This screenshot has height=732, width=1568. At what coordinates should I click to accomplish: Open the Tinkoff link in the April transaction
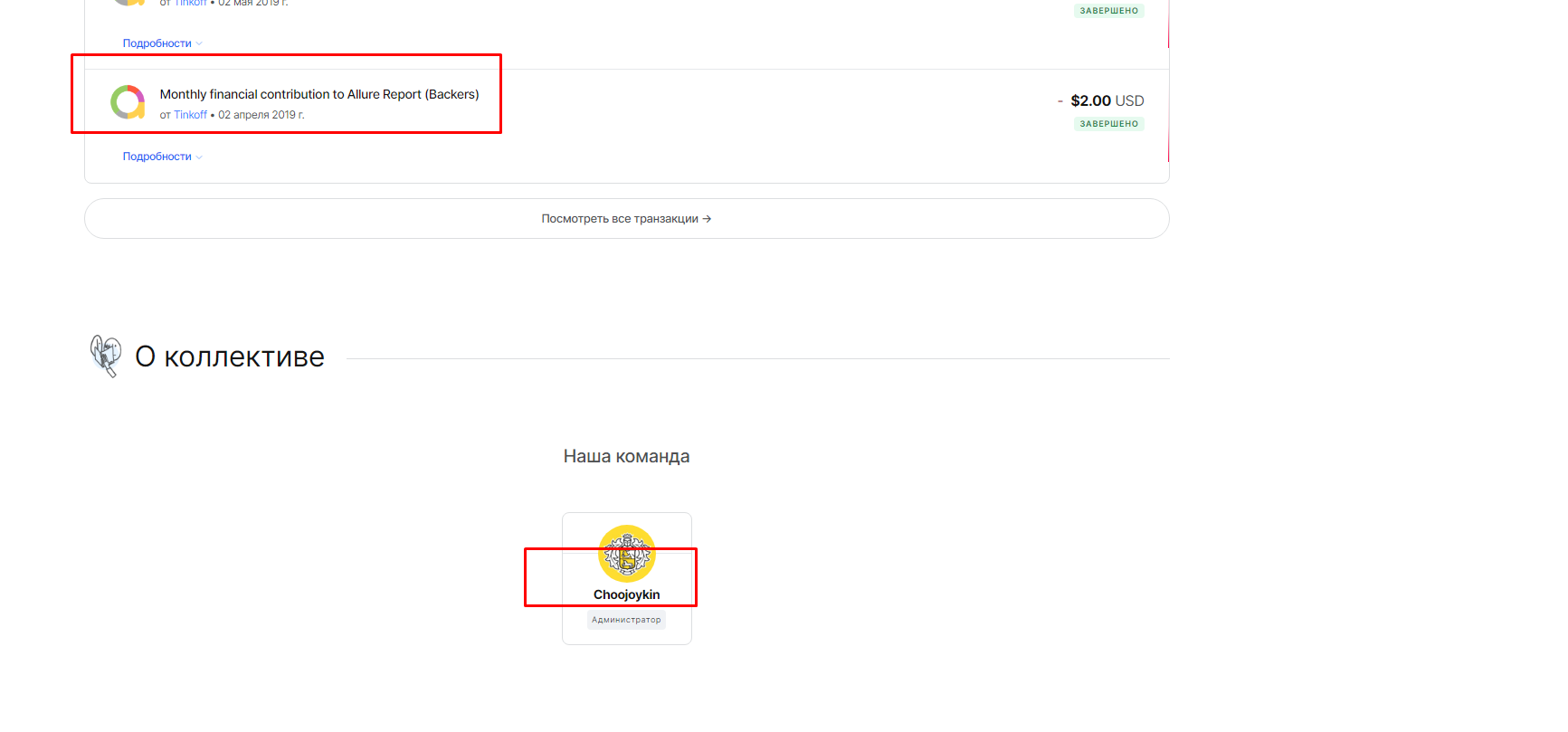coord(190,115)
